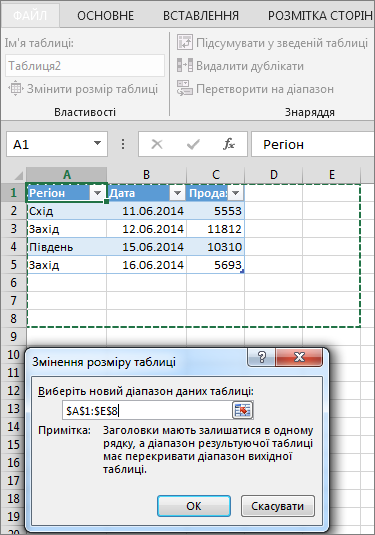Click cell with value 11812

click(x=215, y=229)
